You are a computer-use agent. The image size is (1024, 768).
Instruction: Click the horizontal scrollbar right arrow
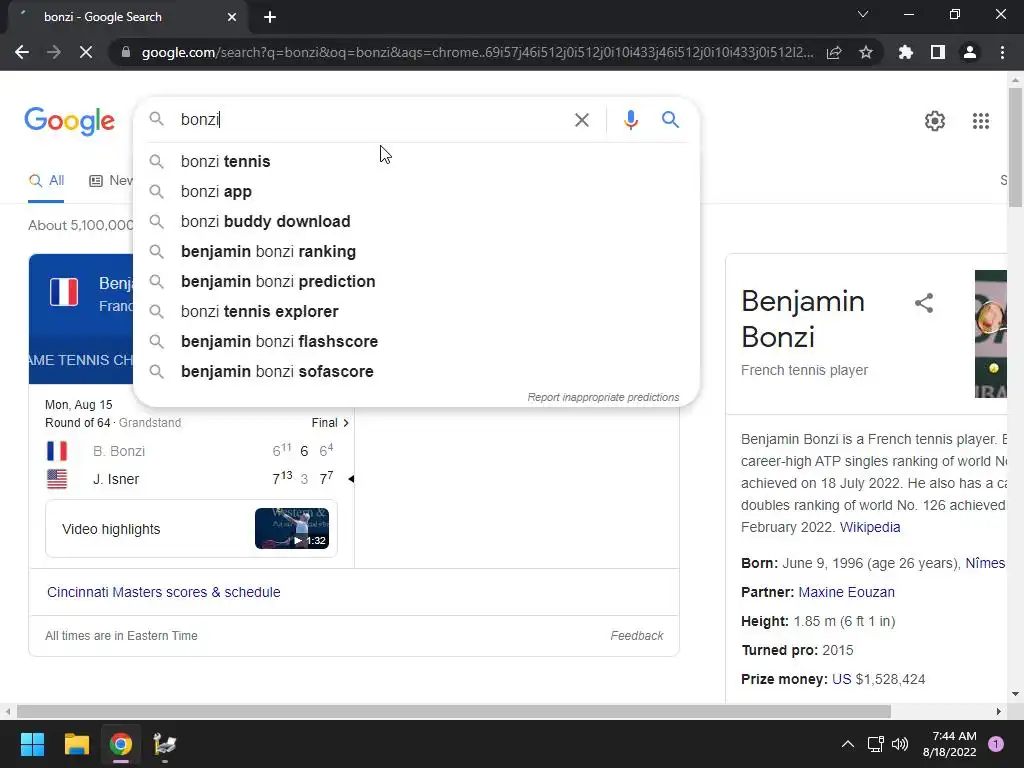999,711
